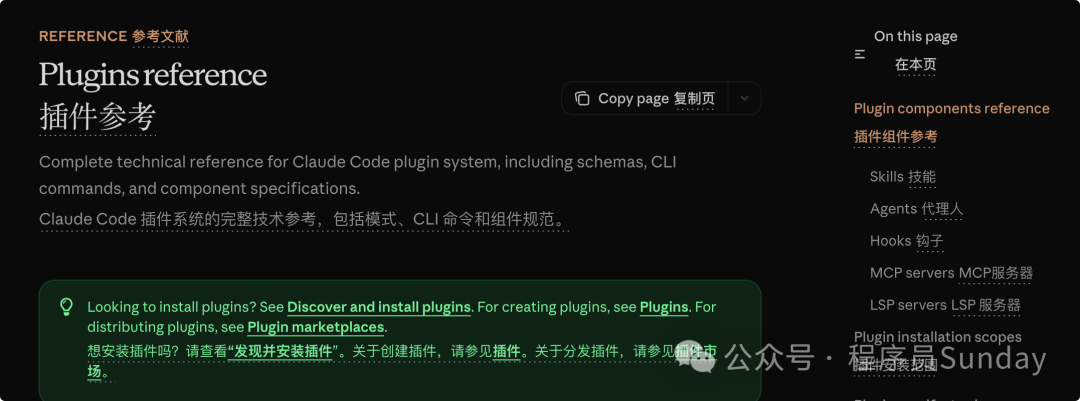Click the On this page list icon

point(860,54)
